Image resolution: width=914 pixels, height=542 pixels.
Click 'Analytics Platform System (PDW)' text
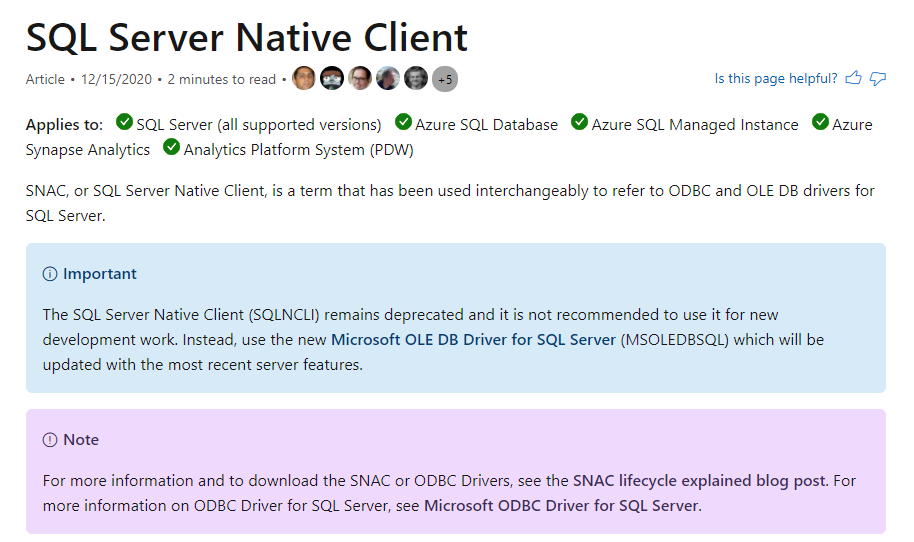click(x=298, y=150)
